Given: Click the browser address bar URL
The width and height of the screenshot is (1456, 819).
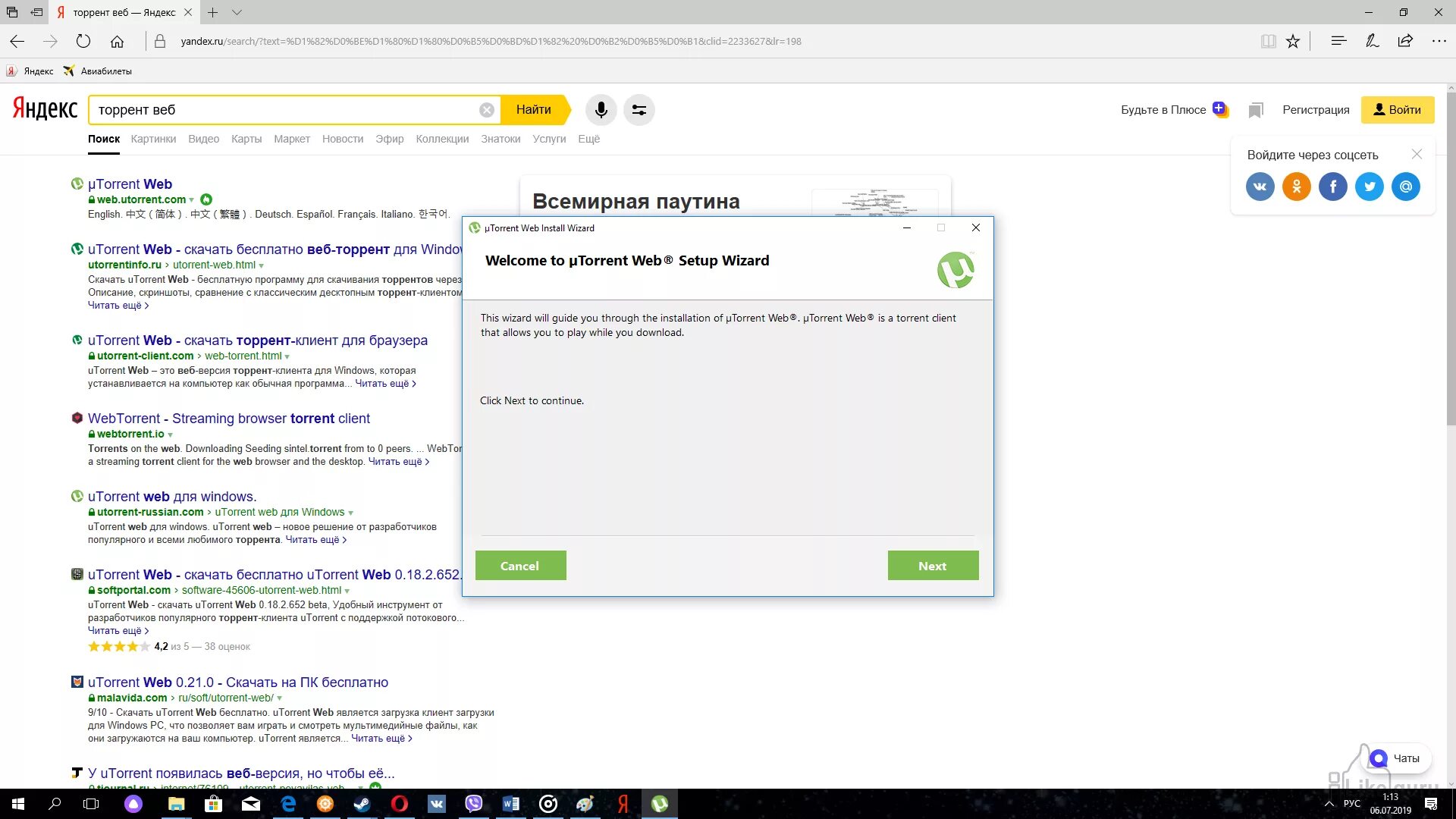Looking at the screenshot, I should [x=491, y=42].
